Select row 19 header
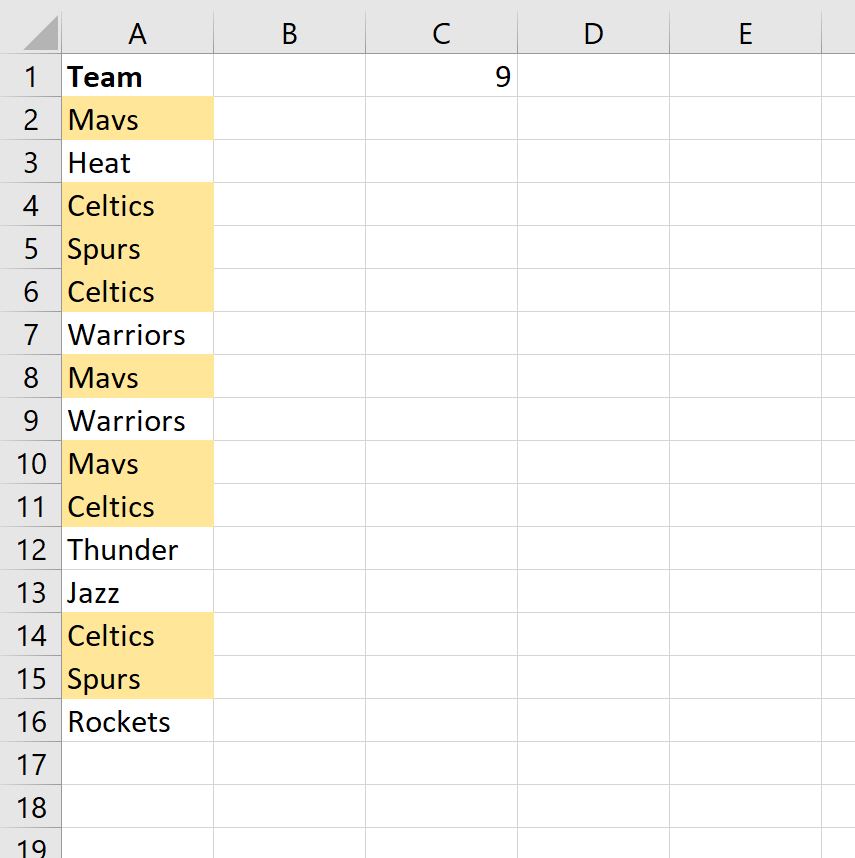 30,848
